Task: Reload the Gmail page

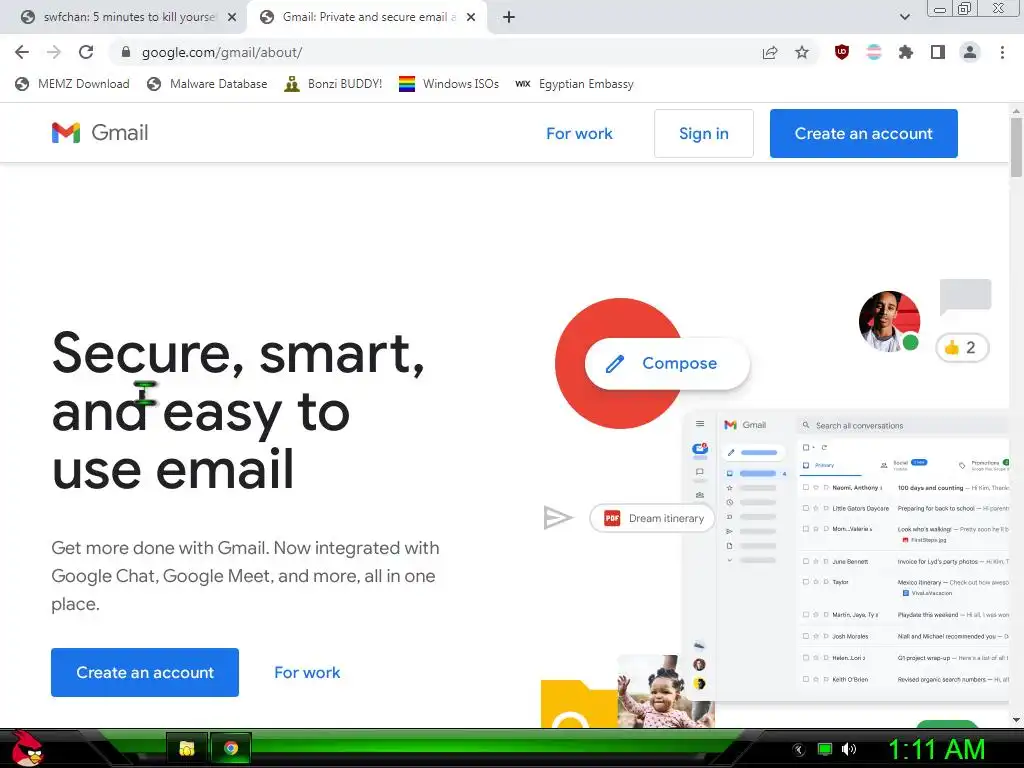Action: [86, 52]
